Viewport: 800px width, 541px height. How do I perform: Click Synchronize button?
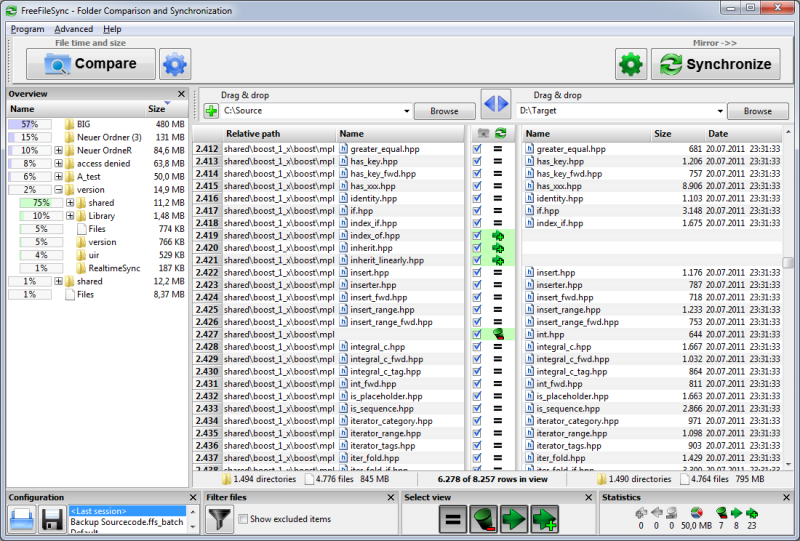tap(716, 64)
